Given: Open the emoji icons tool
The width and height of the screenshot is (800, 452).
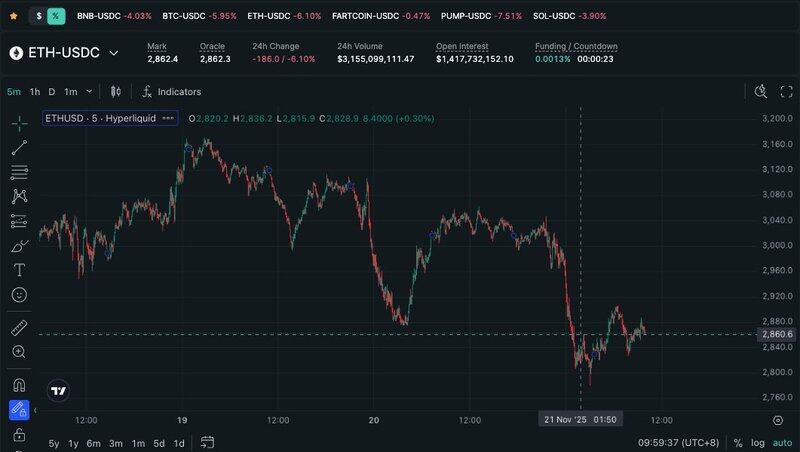Looking at the screenshot, I should pos(19,295).
